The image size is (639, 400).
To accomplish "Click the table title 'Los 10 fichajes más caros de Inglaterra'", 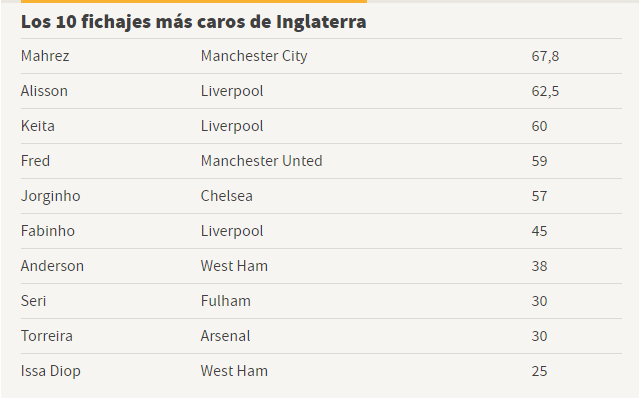I will coord(194,22).
